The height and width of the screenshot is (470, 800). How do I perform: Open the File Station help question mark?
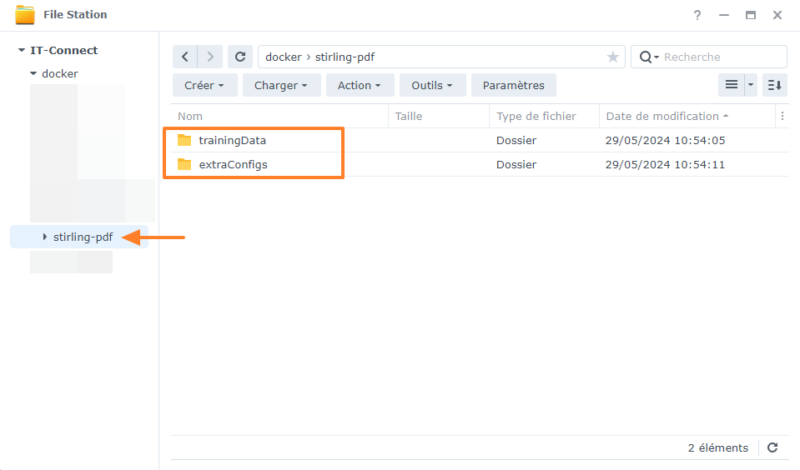coord(697,15)
